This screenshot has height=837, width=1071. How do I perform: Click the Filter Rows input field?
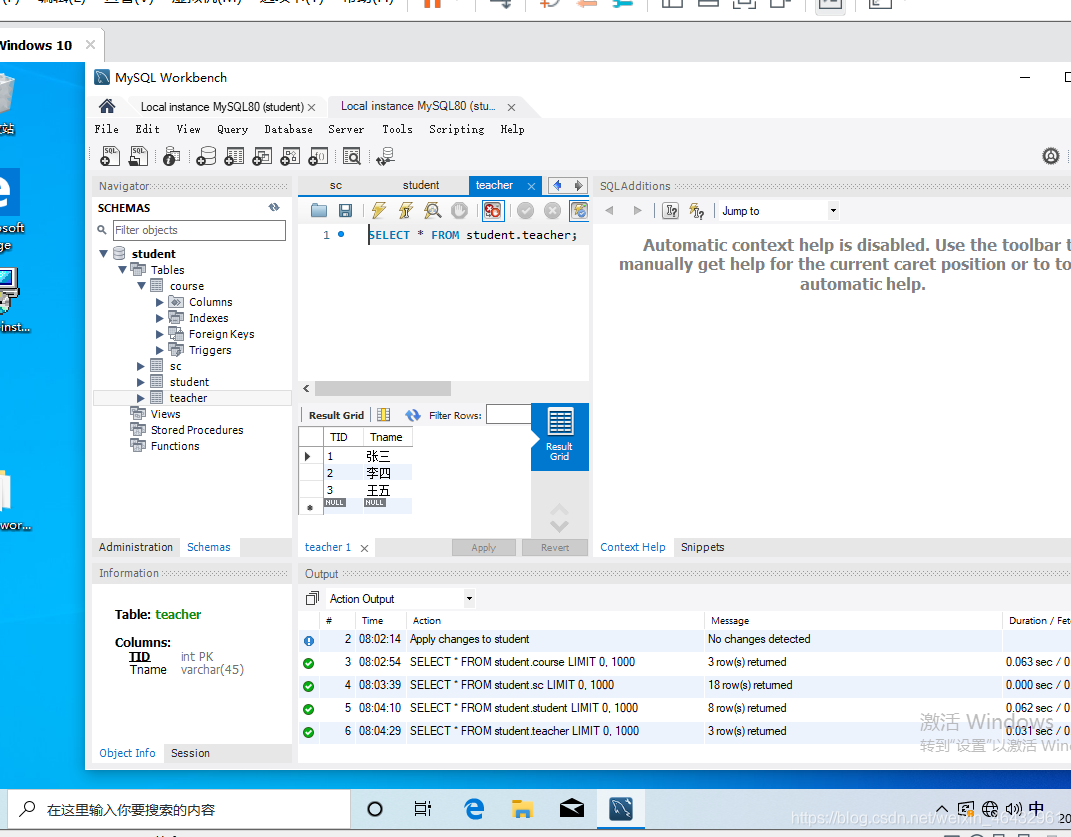(509, 414)
